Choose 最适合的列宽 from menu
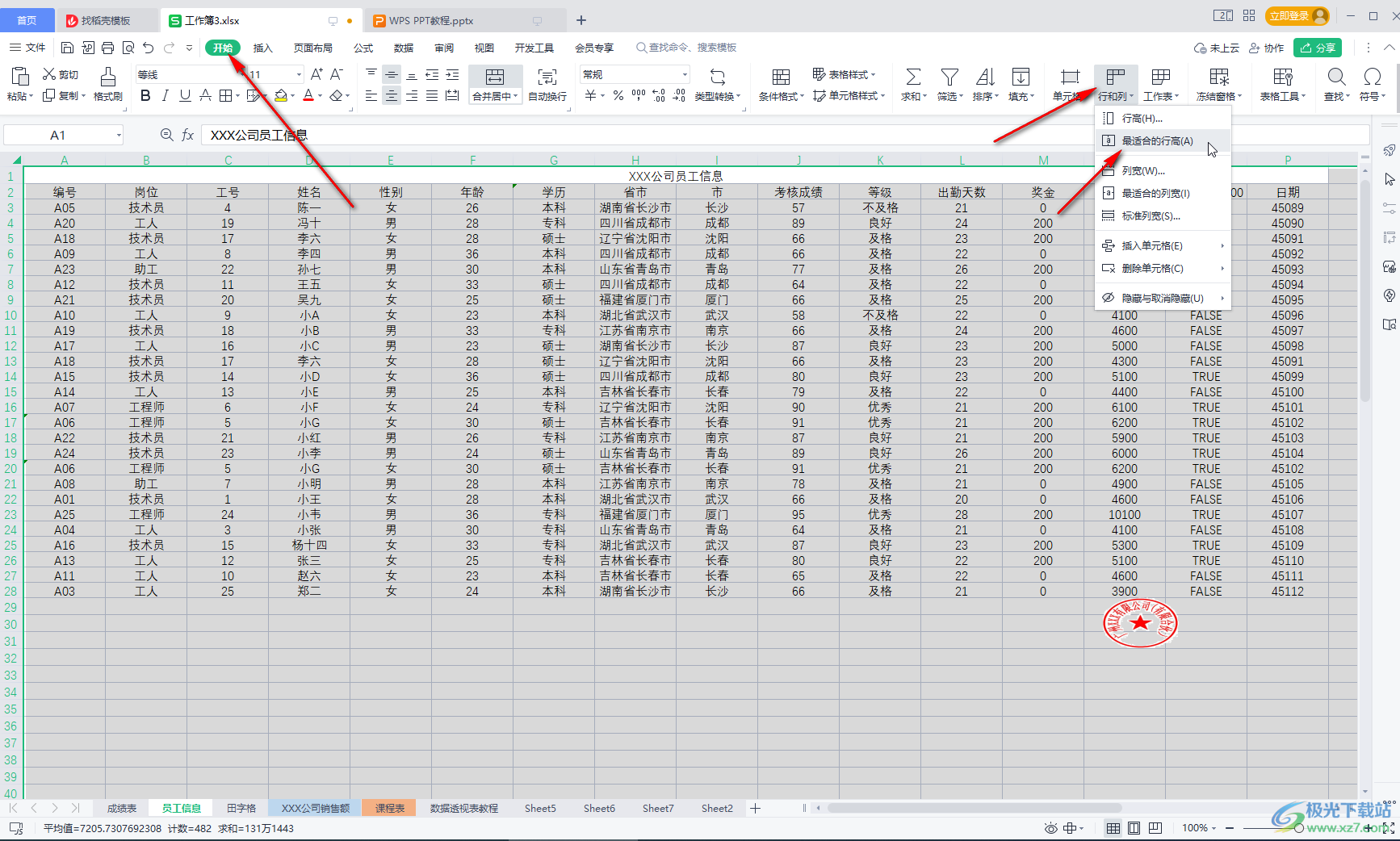 (x=1163, y=193)
